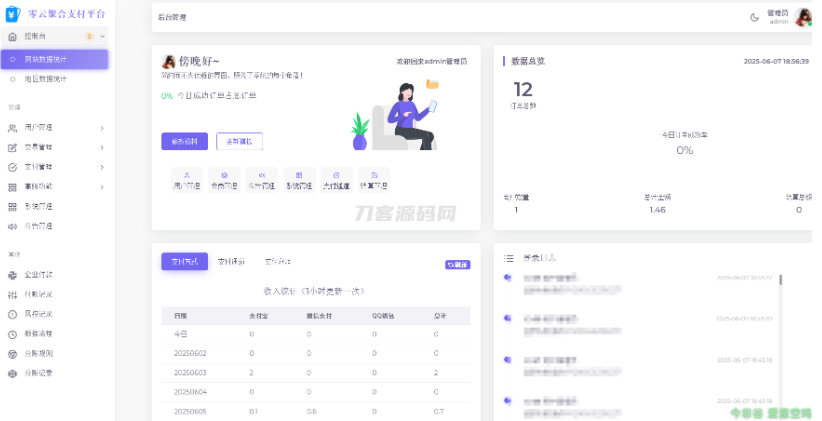Open the shortcut tile with document icon
Viewport: 822px width, 421px height.
pyautogui.click(x=374, y=180)
